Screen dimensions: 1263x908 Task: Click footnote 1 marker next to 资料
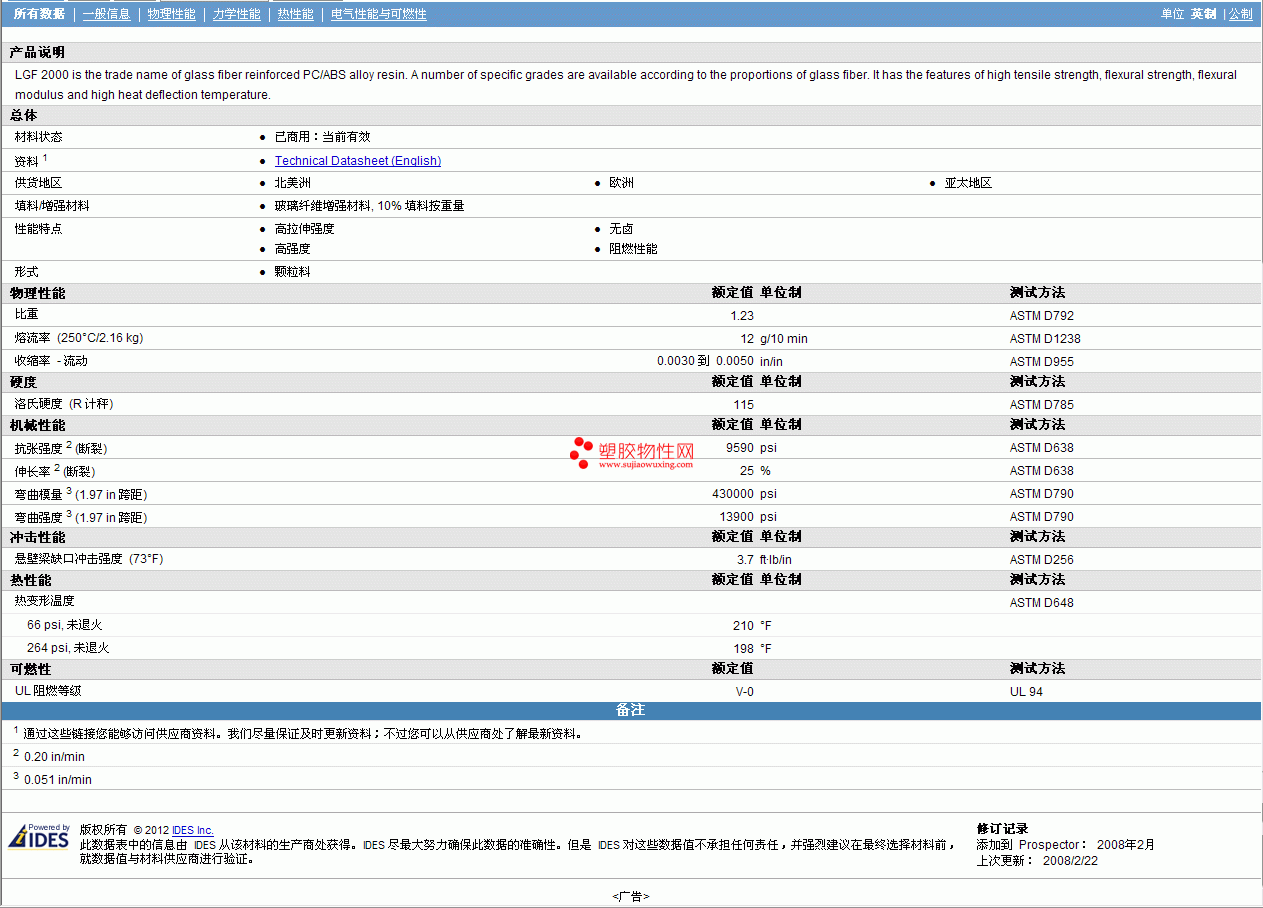(x=45, y=157)
